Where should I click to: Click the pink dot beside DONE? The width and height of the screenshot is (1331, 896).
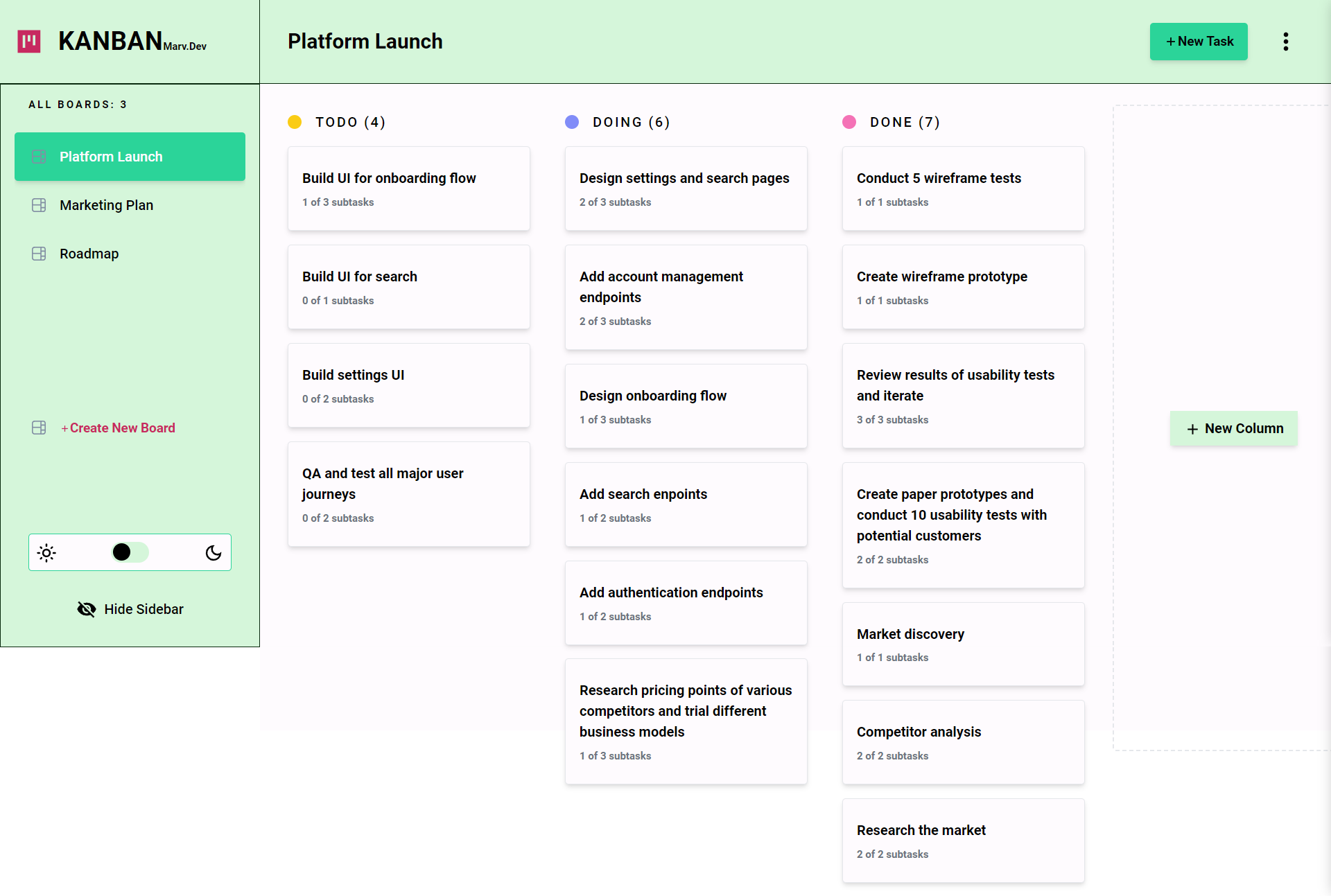pos(849,122)
